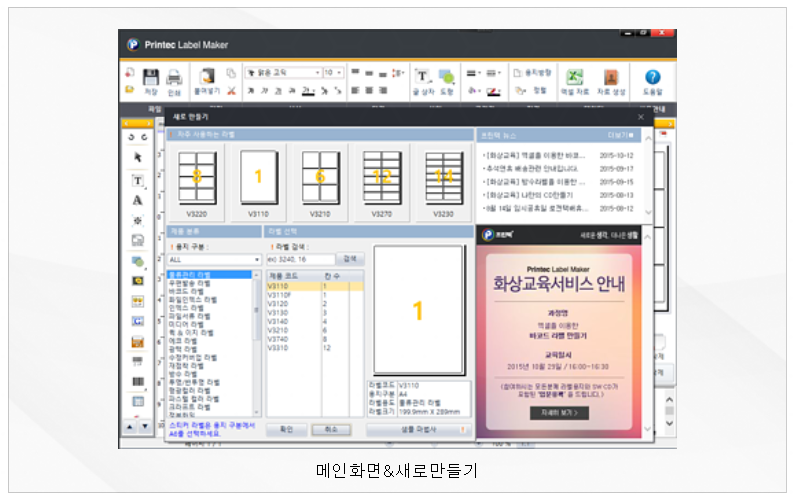Click the left-align text icon in ribbon
This screenshot has height=500, width=795.
355,91
